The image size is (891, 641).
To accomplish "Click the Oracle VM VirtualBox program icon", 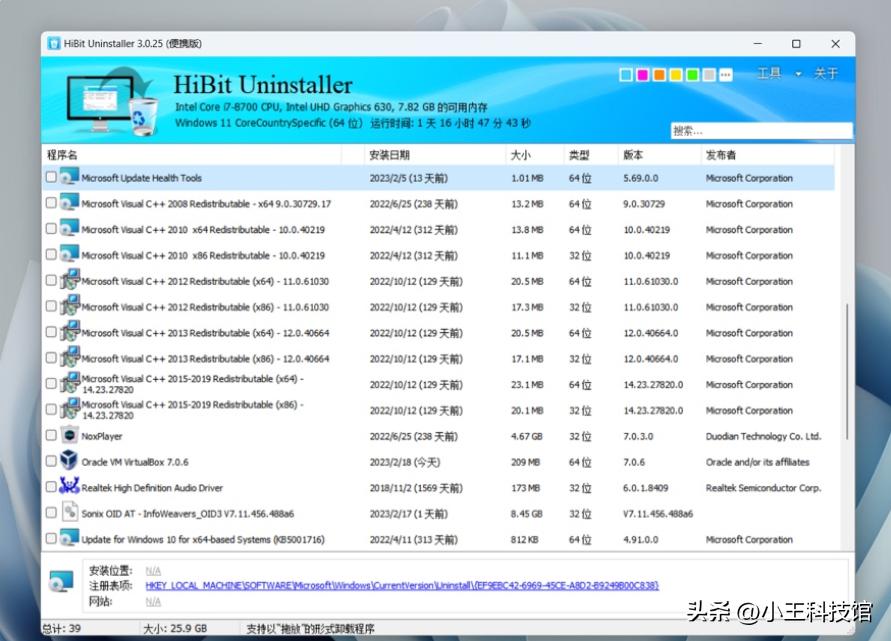I will pyautogui.click(x=67, y=462).
